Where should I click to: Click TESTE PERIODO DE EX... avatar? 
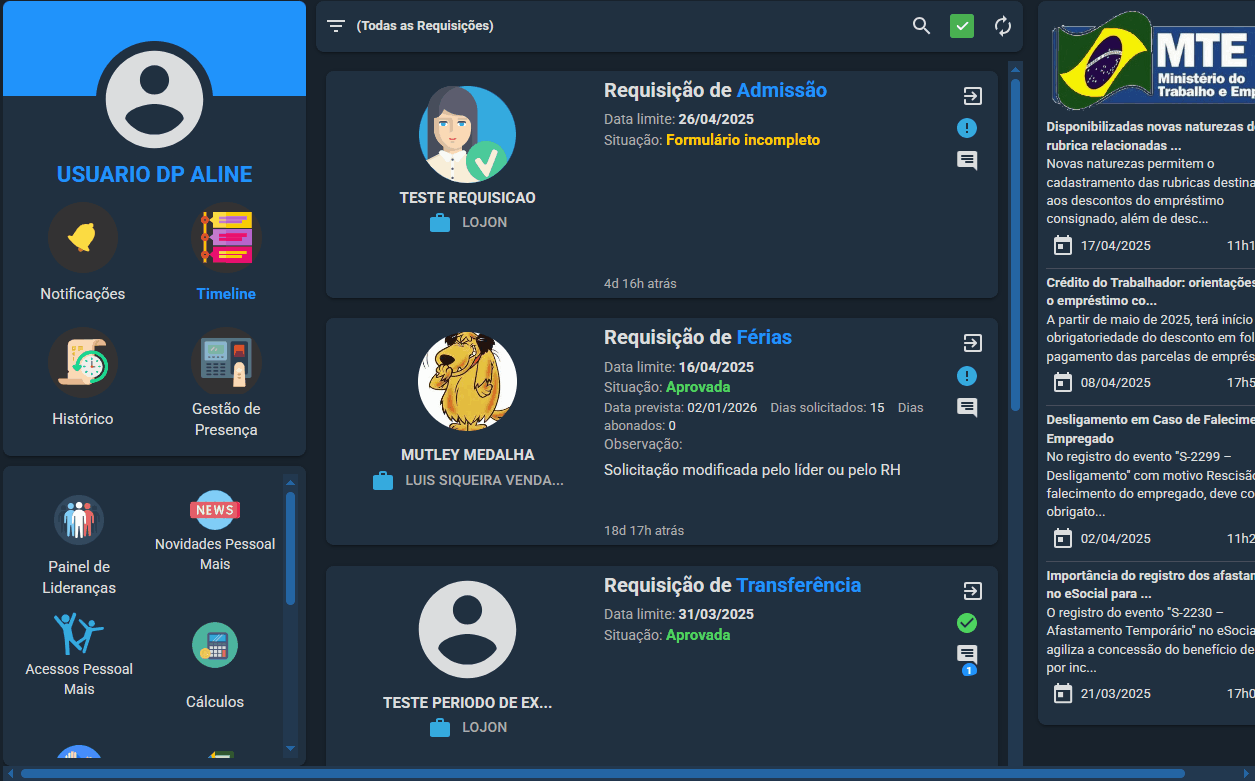(467, 629)
